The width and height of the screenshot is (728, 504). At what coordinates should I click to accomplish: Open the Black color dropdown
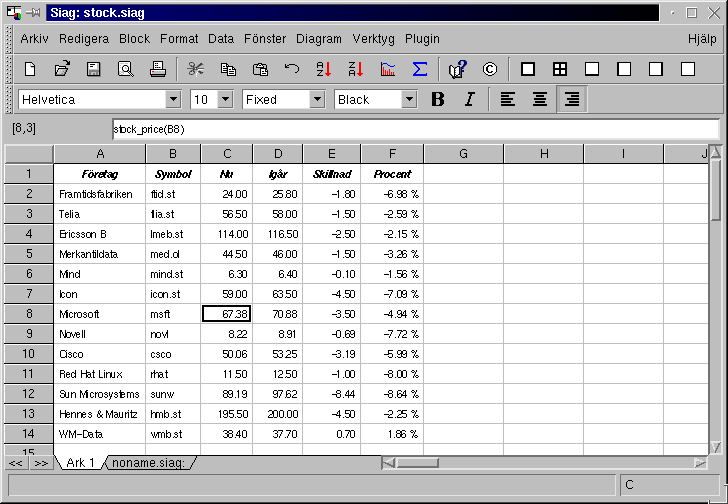pyautogui.click(x=409, y=99)
